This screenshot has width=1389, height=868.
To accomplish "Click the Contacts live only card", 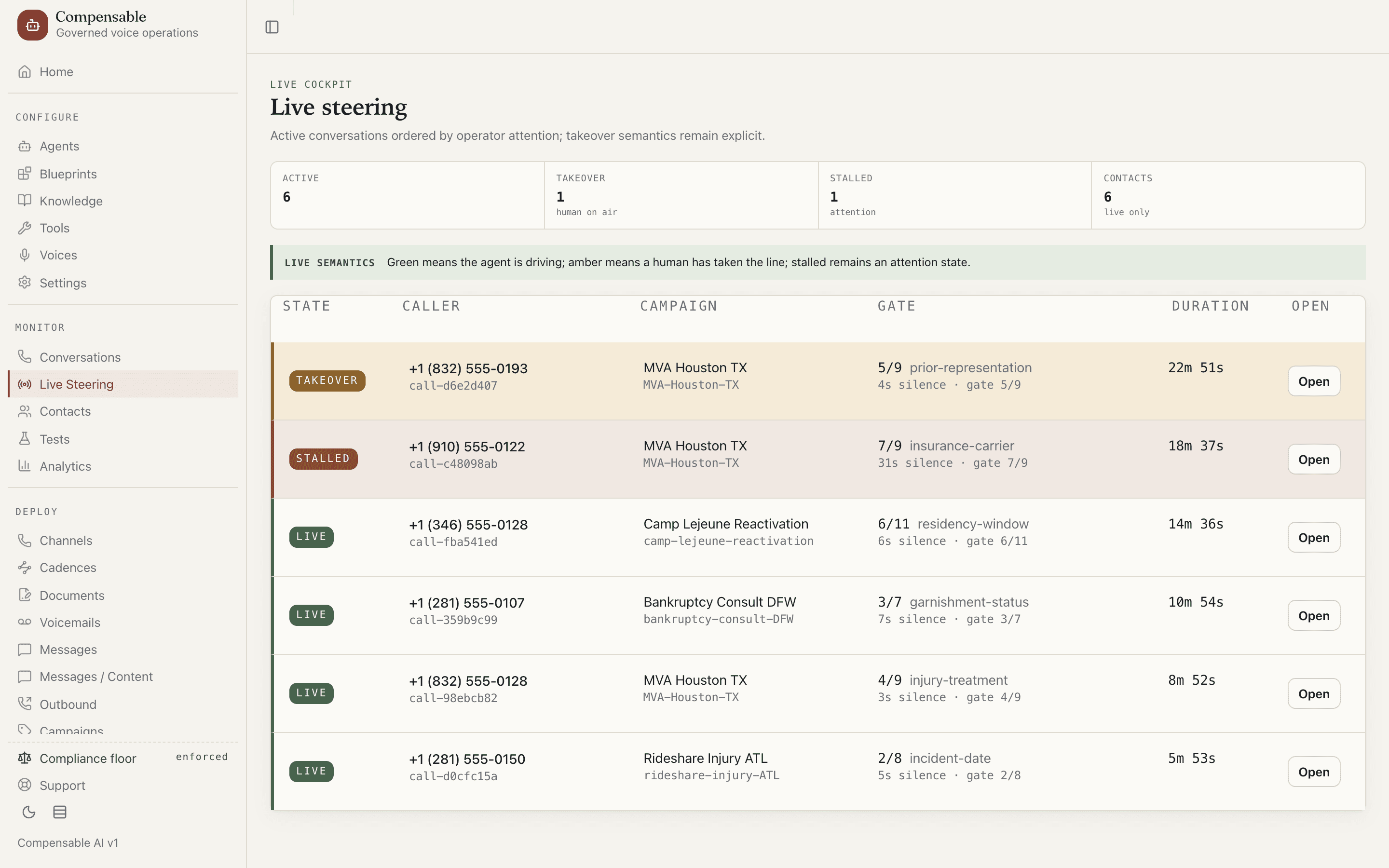I will click(1228, 195).
